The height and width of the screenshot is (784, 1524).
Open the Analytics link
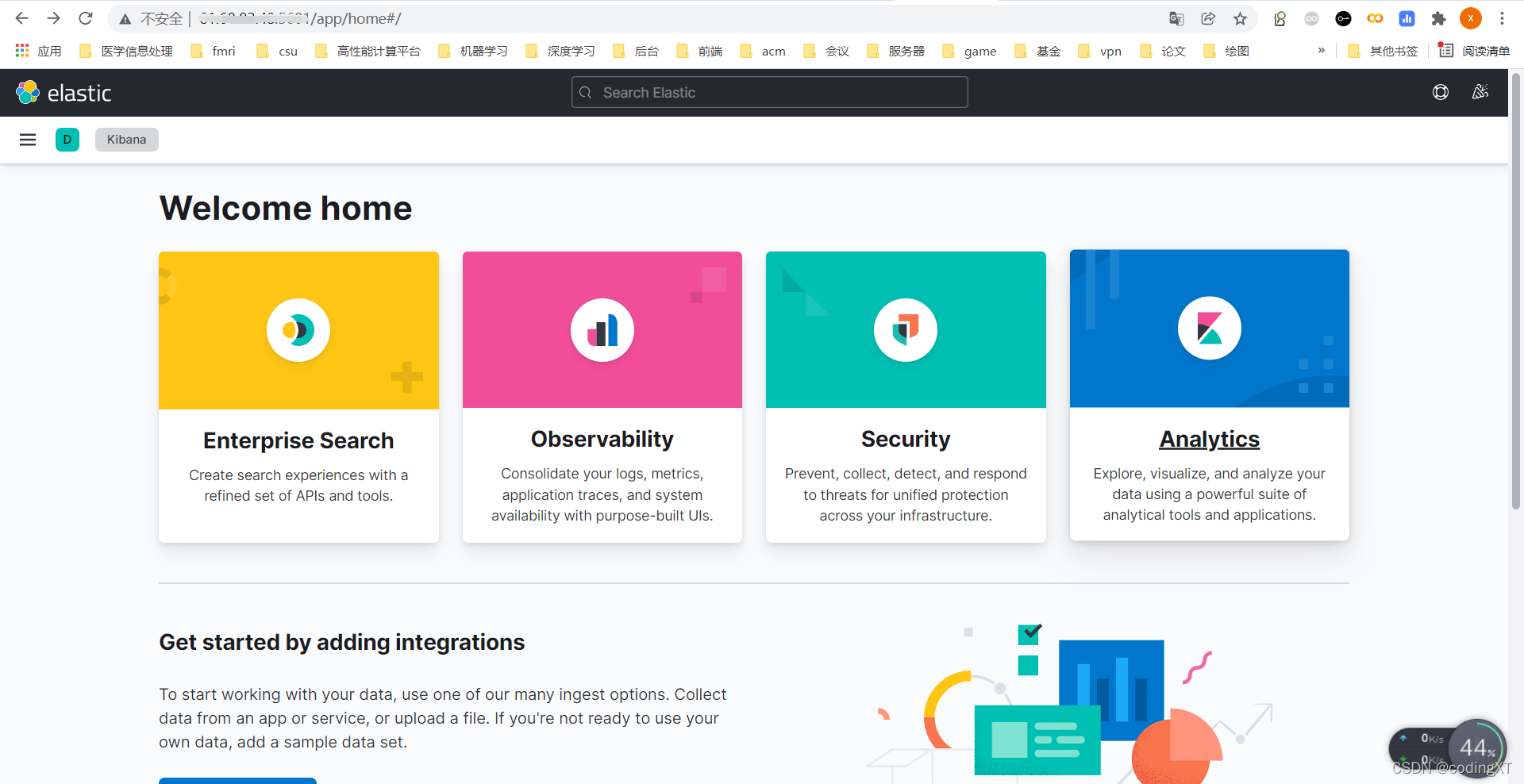click(1210, 439)
